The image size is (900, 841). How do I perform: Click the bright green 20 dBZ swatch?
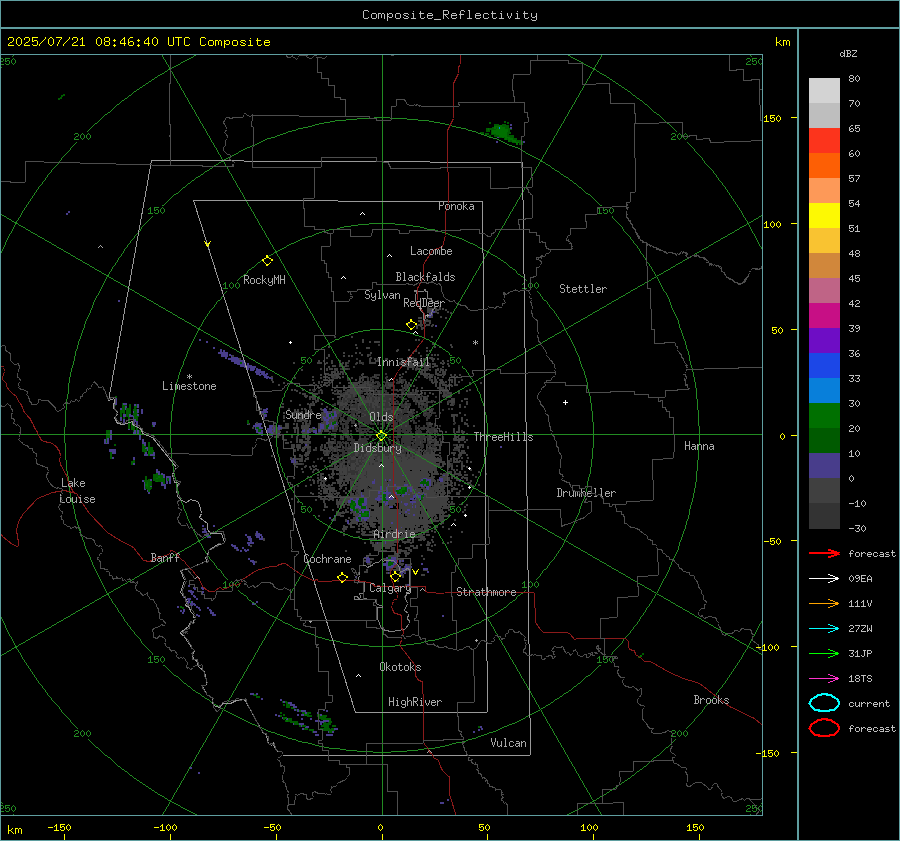coord(824,415)
